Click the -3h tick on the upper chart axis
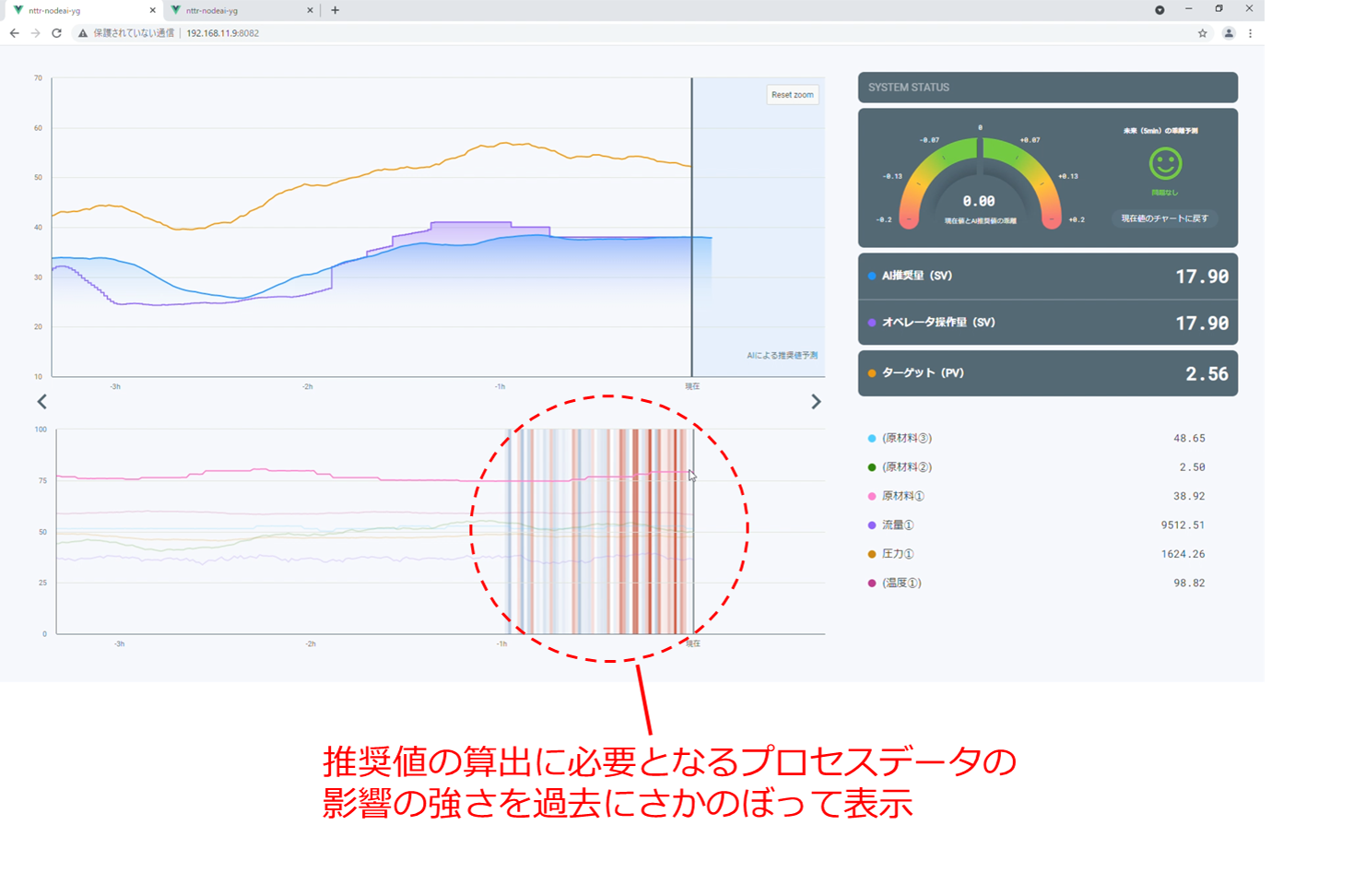The width and height of the screenshot is (1354, 896). pyautogui.click(x=115, y=386)
